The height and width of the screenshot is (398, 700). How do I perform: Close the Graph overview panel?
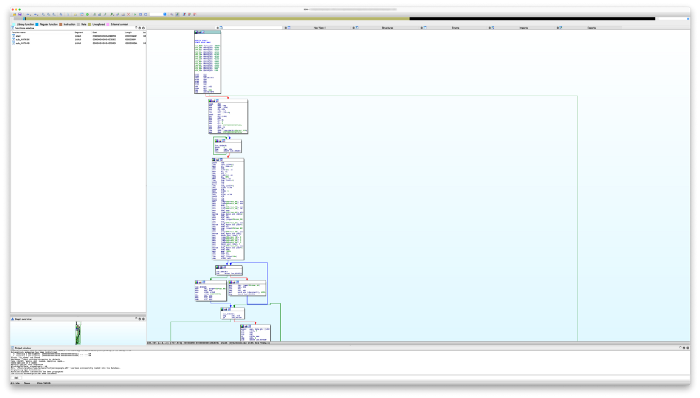pos(143,319)
